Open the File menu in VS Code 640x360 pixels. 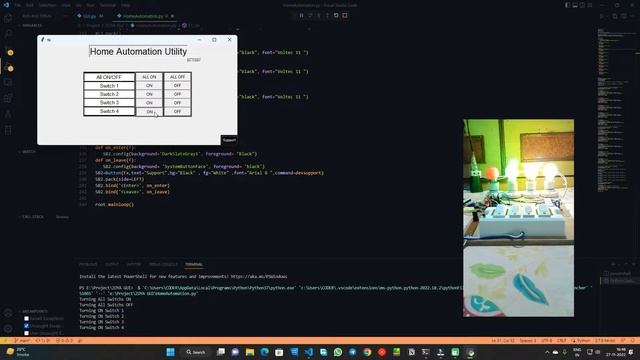(x=18, y=5)
